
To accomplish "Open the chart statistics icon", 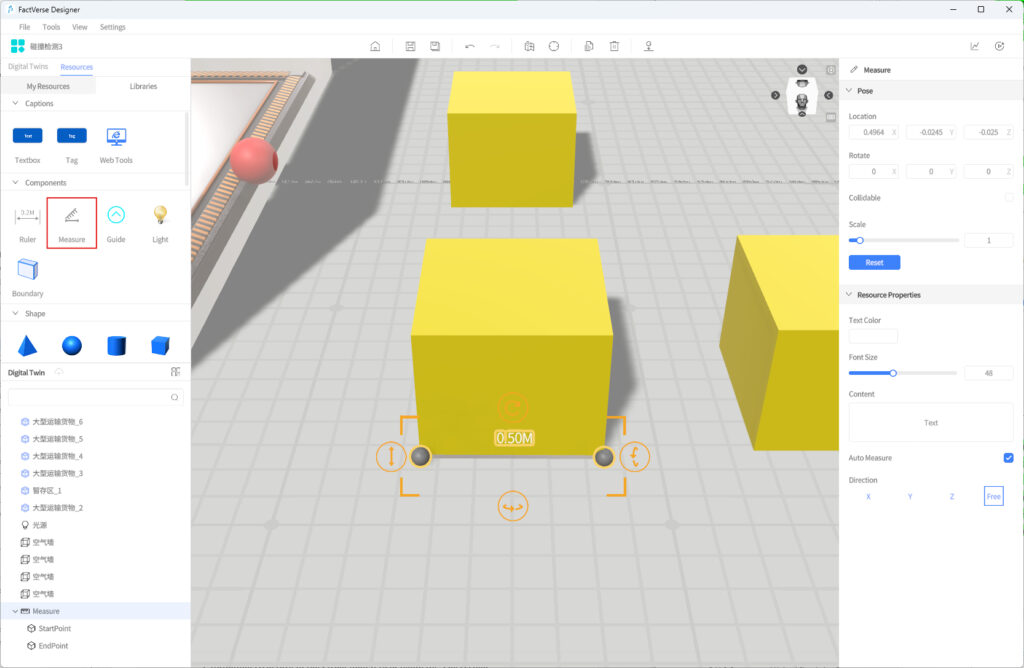I will [x=974, y=46].
